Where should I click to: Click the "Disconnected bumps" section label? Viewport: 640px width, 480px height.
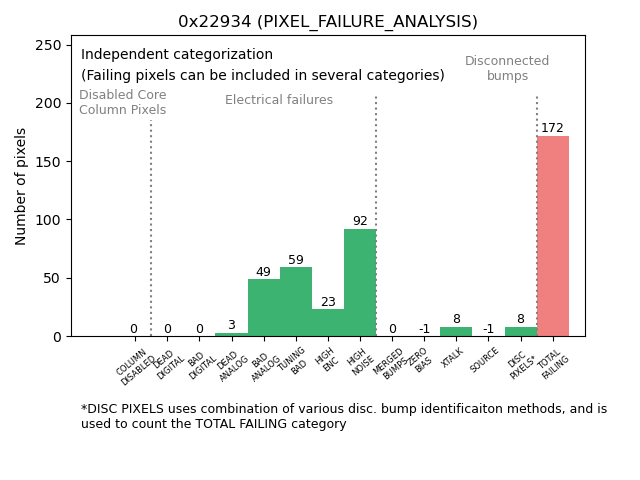pyautogui.click(x=507, y=68)
